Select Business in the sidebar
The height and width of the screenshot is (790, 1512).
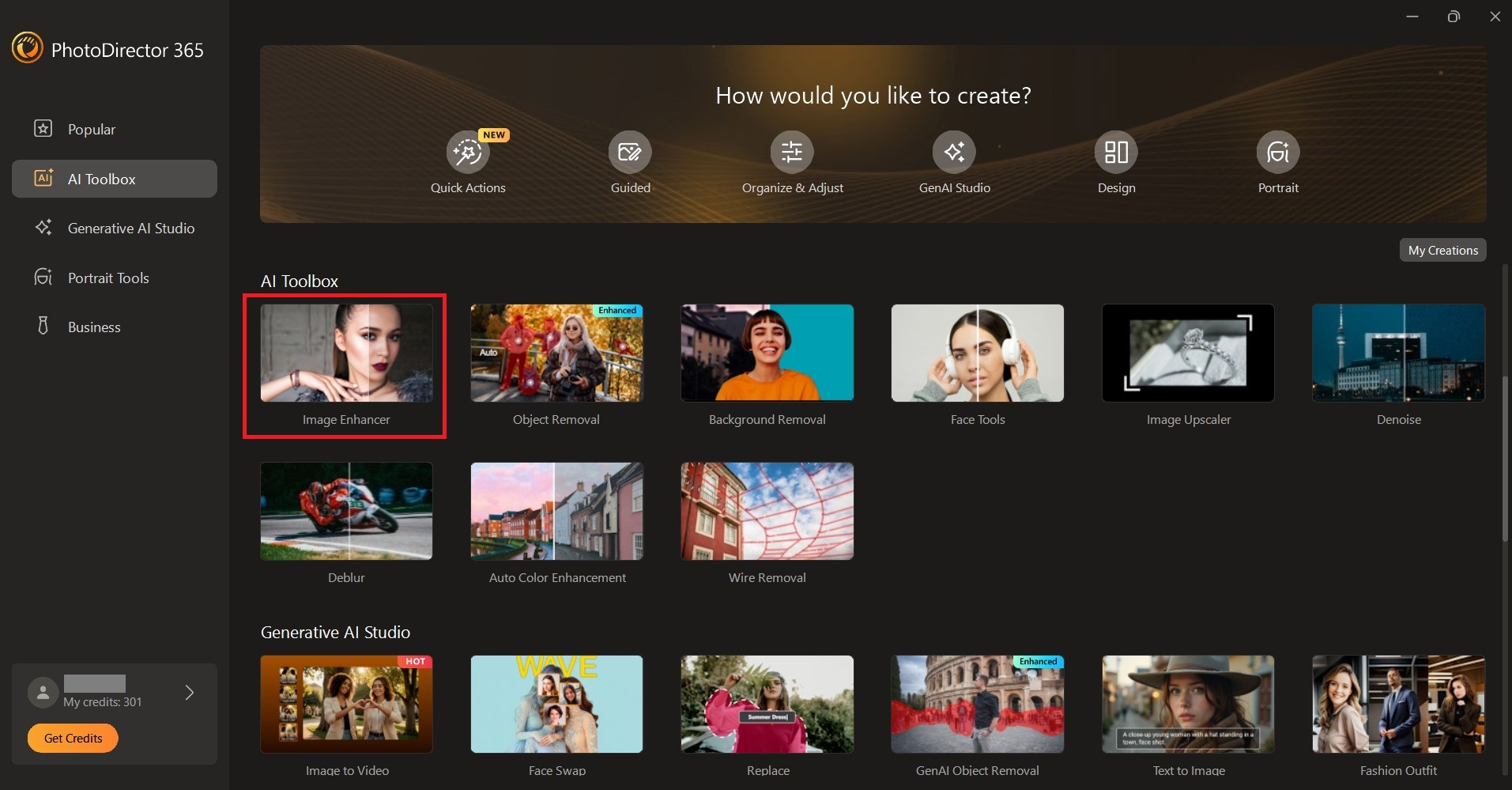[94, 327]
